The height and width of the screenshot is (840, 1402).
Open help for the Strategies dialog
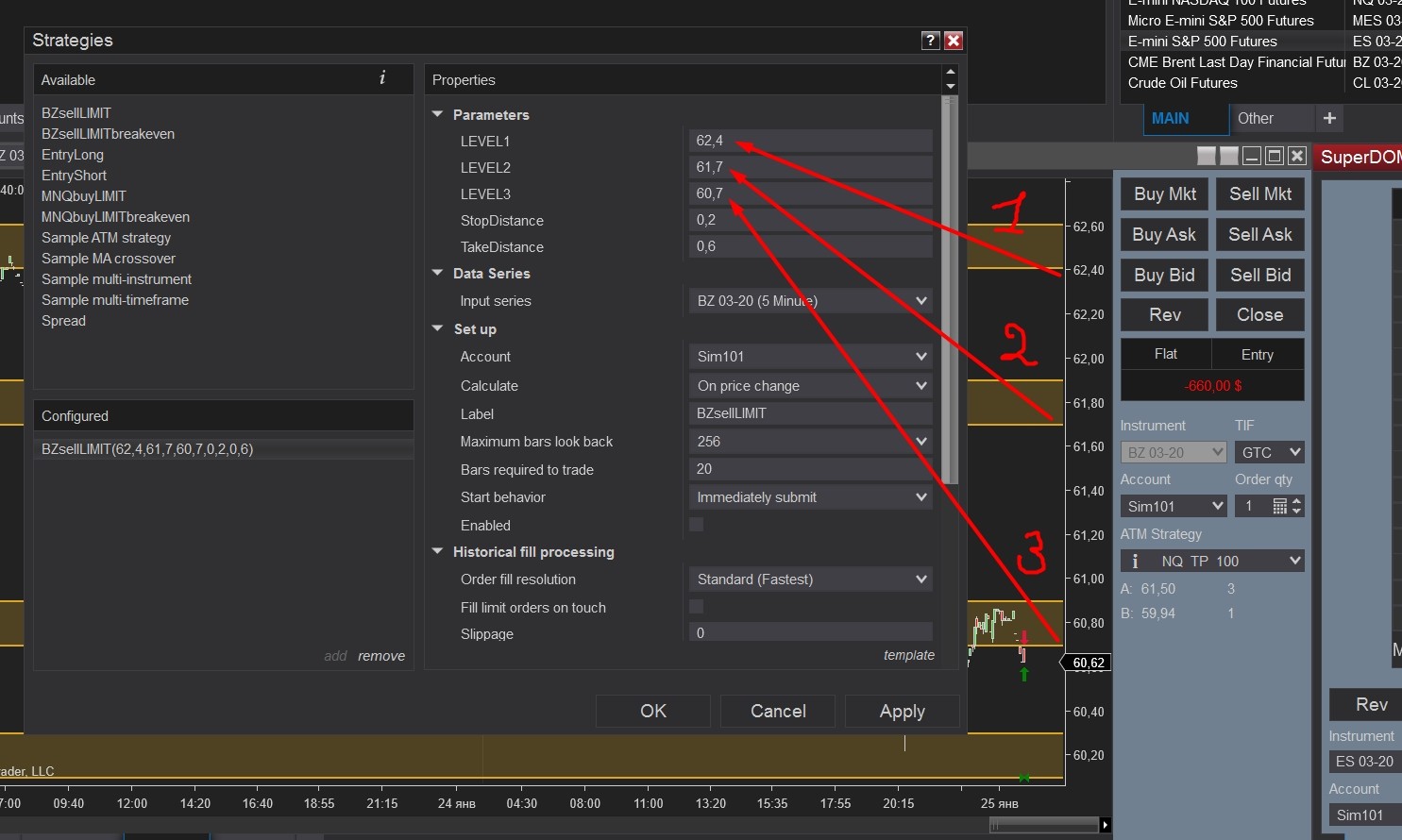930,40
